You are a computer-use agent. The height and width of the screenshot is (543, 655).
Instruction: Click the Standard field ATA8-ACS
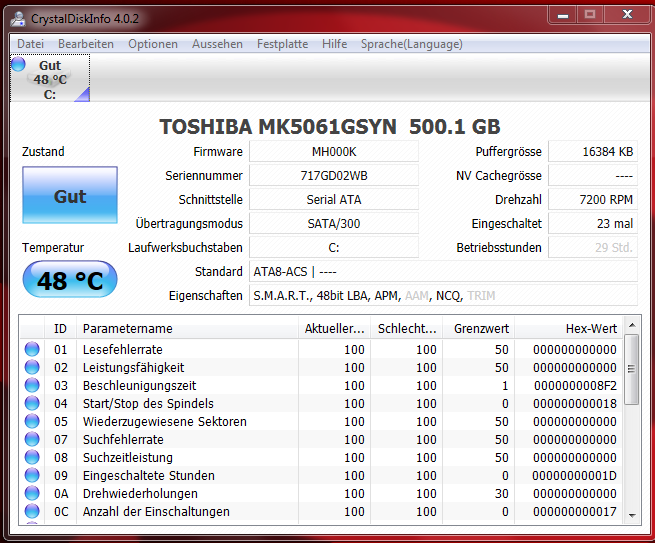[443, 272]
